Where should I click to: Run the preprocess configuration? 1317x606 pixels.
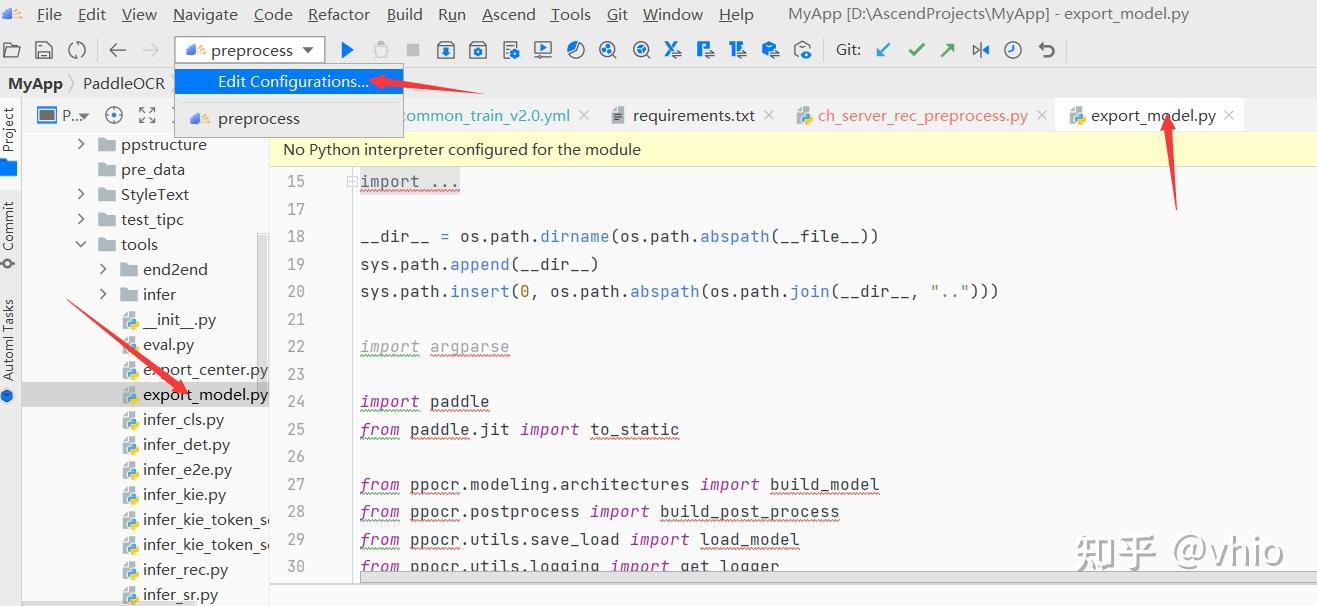tap(345, 49)
